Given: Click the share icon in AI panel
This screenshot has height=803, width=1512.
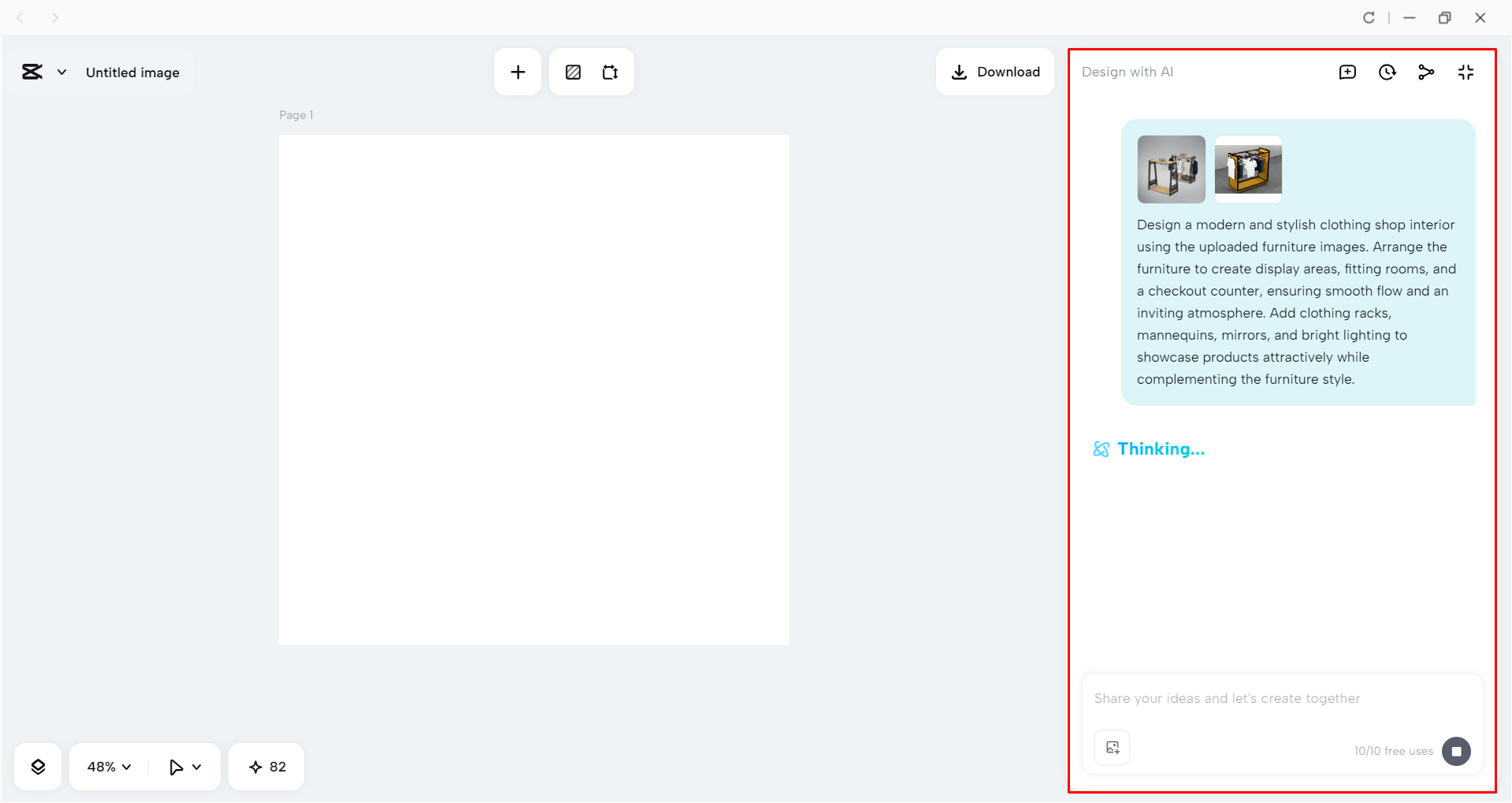Looking at the screenshot, I should (1426, 72).
